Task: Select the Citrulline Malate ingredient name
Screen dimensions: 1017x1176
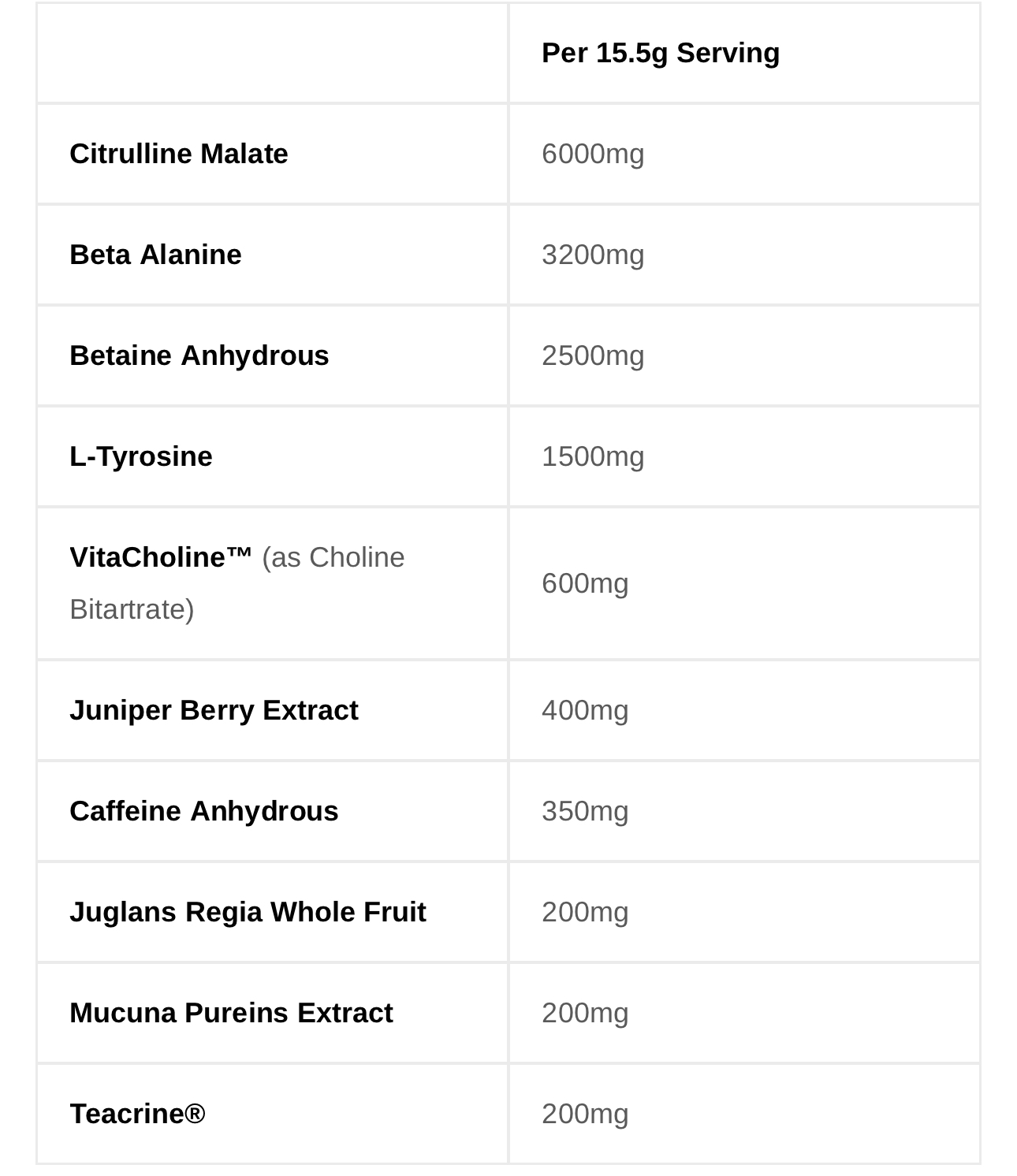Action: click(x=179, y=154)
